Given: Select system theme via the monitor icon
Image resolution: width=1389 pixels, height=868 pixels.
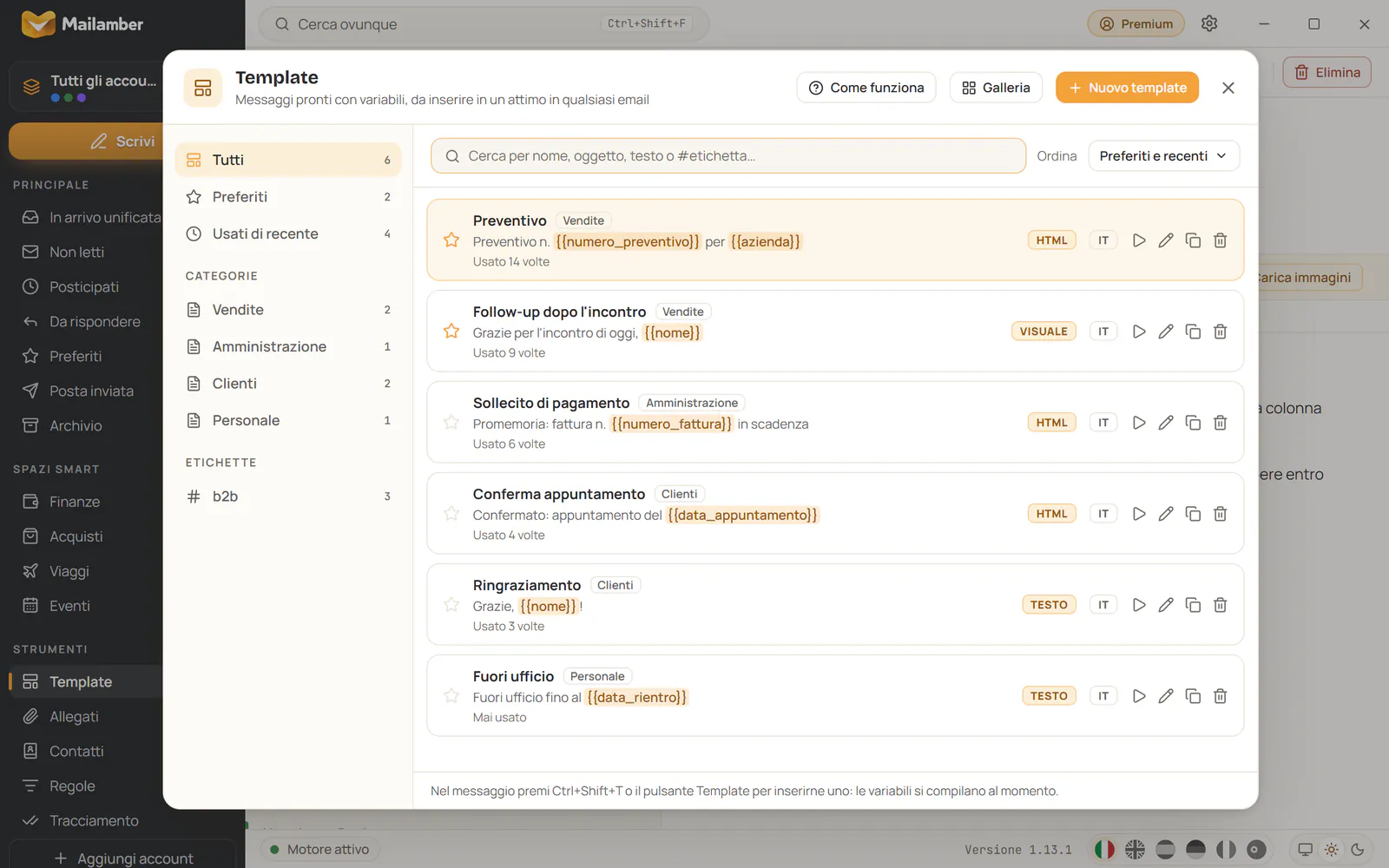Looking at the screenshot, I should pyautogui.click(x=1305, y=850).
